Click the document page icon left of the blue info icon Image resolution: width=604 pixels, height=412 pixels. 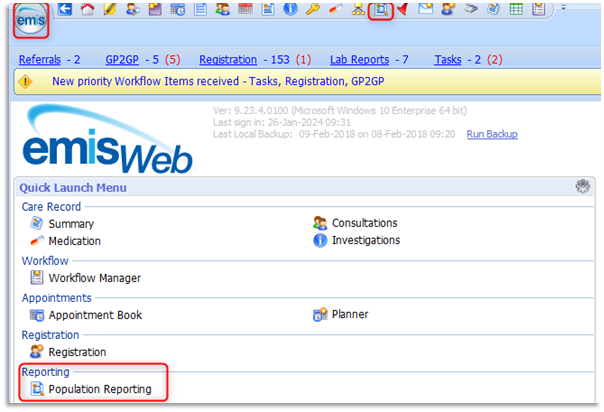(x=268, y=9)
